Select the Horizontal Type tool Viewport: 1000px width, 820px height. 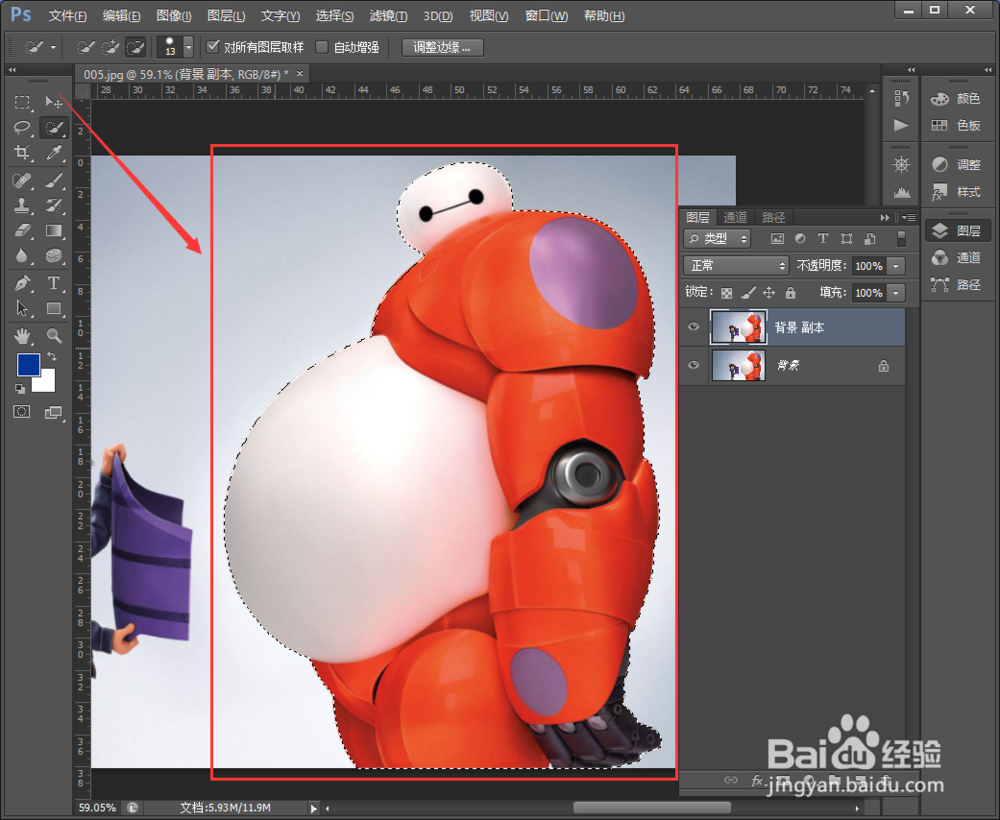point(54,283)
